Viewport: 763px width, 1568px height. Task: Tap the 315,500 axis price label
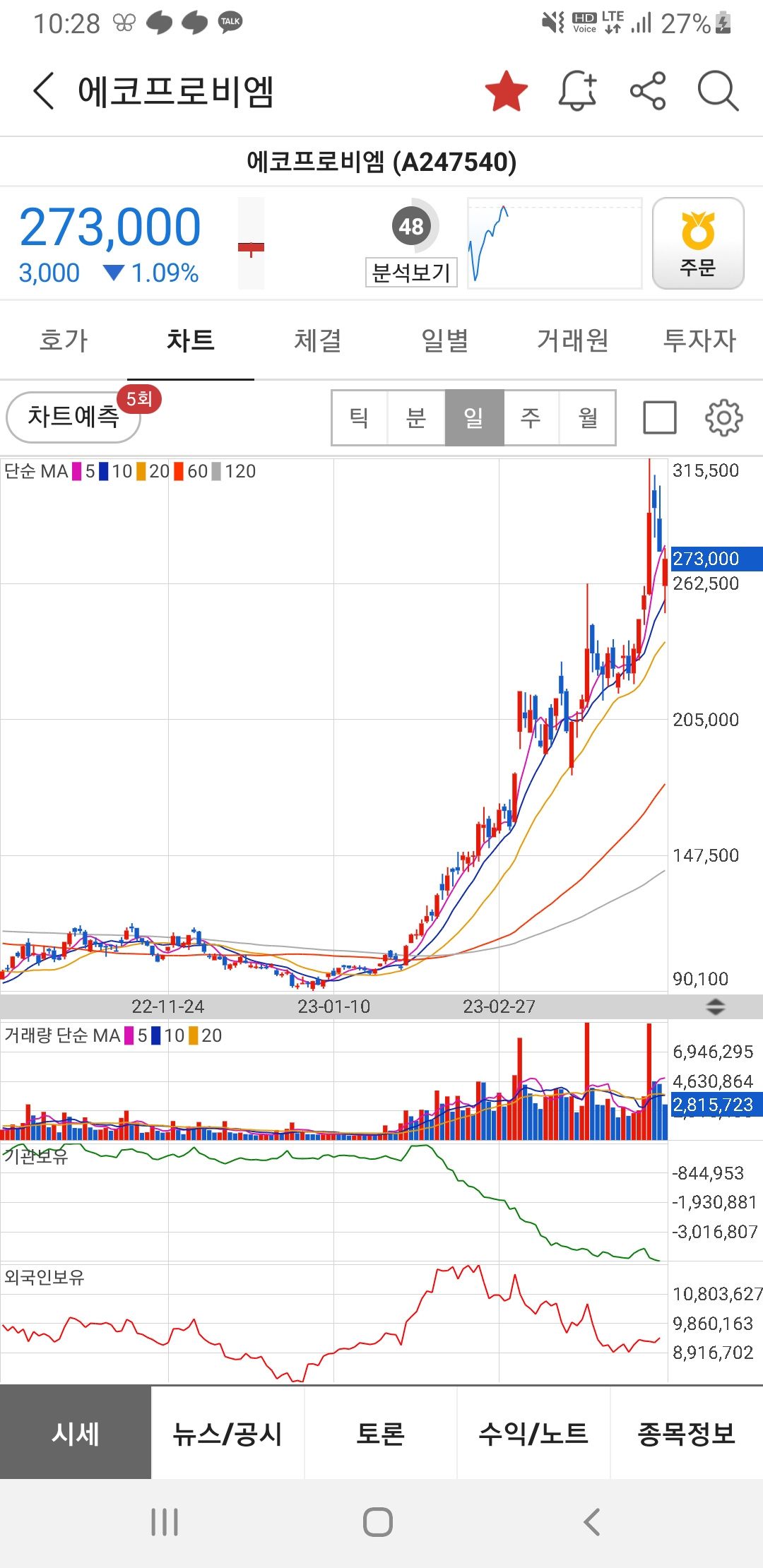coord(706,470)
